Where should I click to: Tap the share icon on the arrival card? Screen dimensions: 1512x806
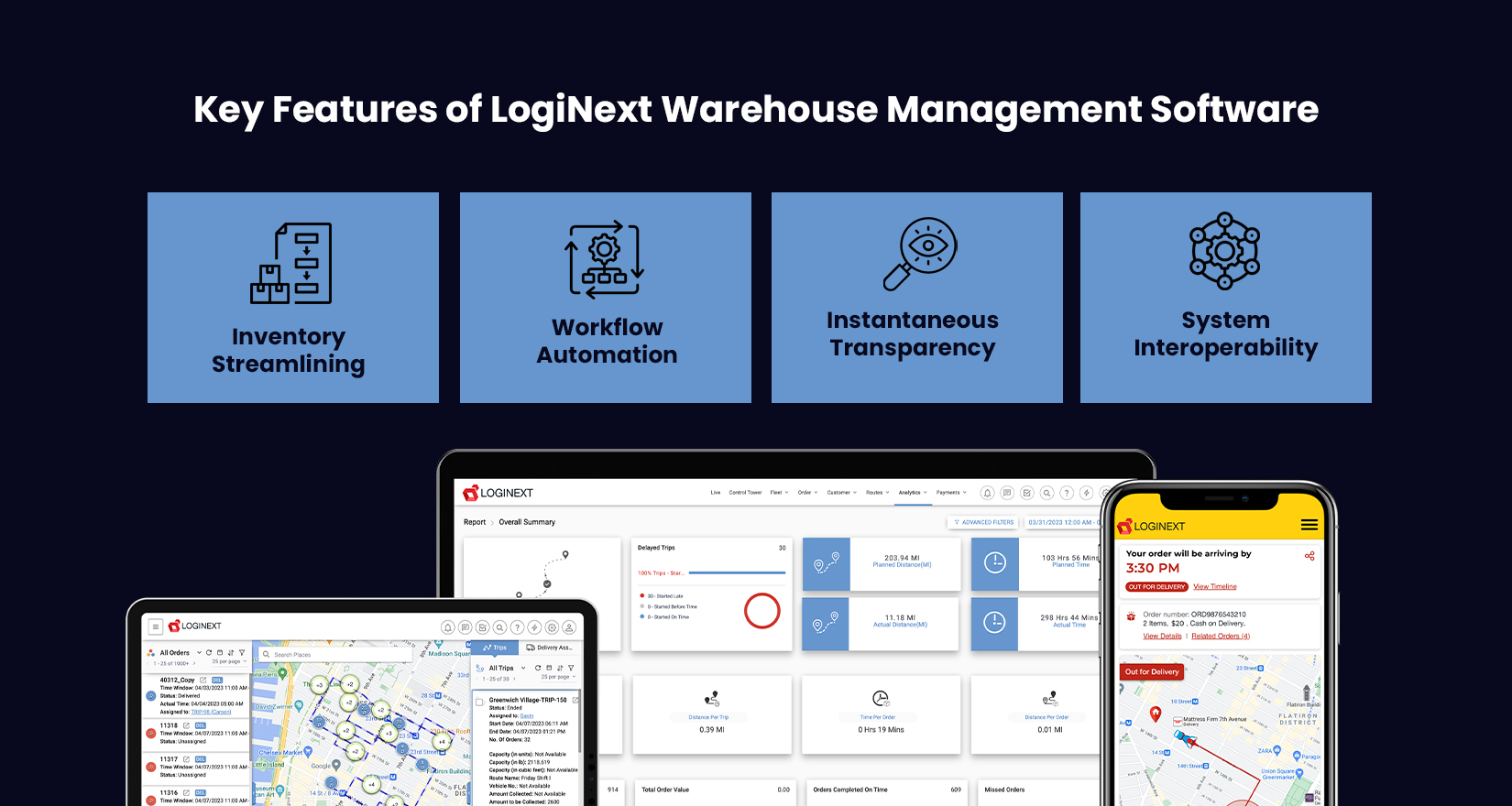point(1309,556)
